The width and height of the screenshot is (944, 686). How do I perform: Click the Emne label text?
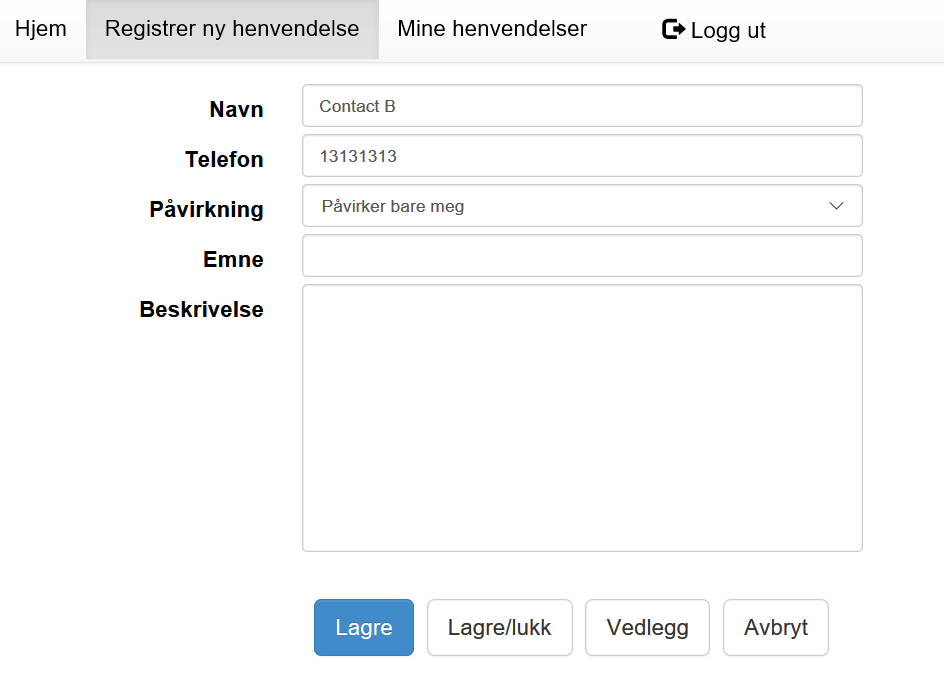tap(233, 260)
